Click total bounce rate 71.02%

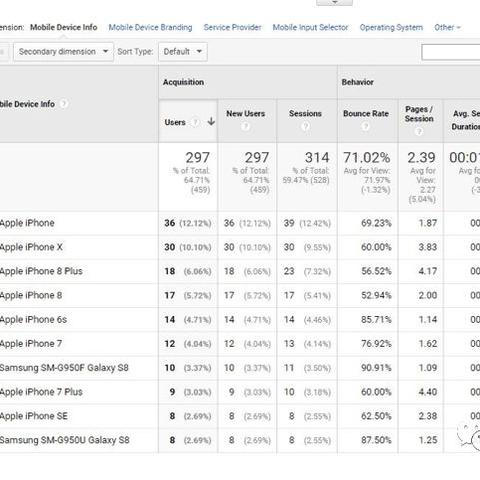click(x=367, y=158)
